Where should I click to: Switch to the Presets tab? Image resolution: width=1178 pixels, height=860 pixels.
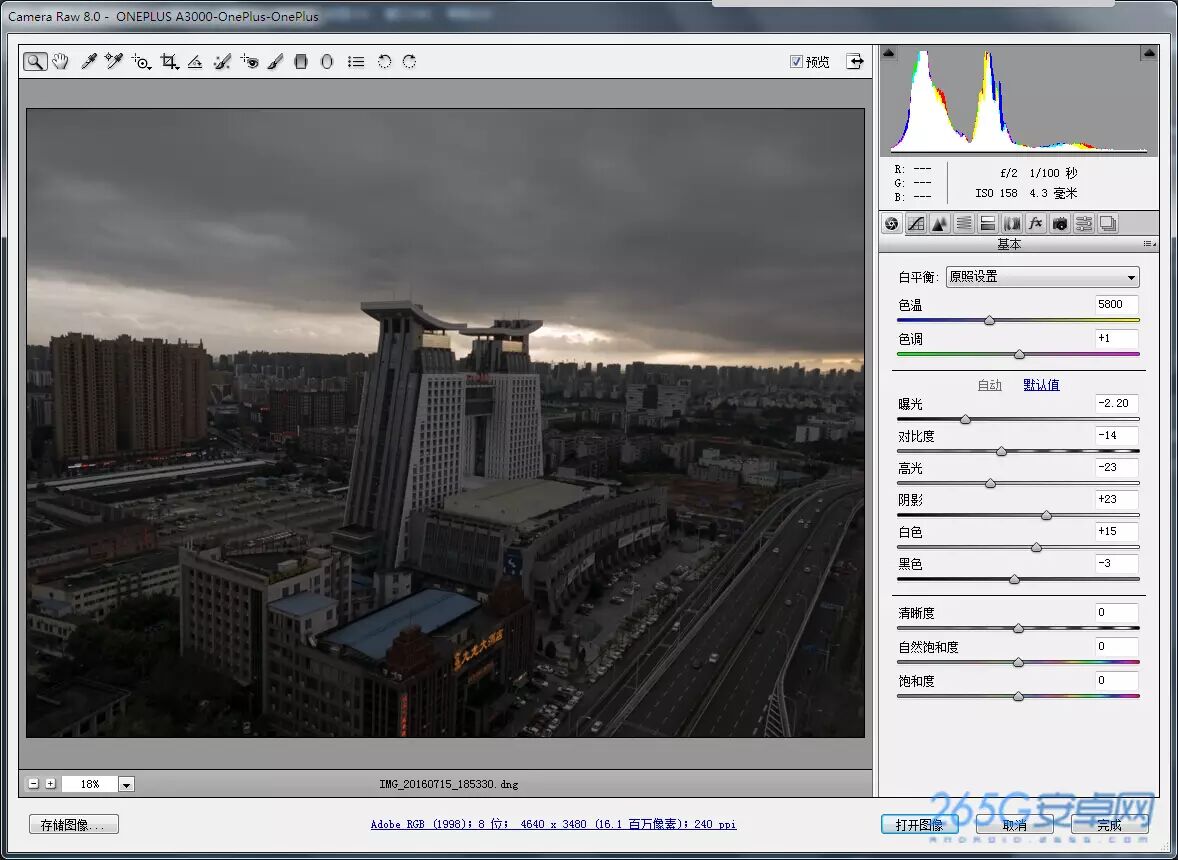[1084, 223]
